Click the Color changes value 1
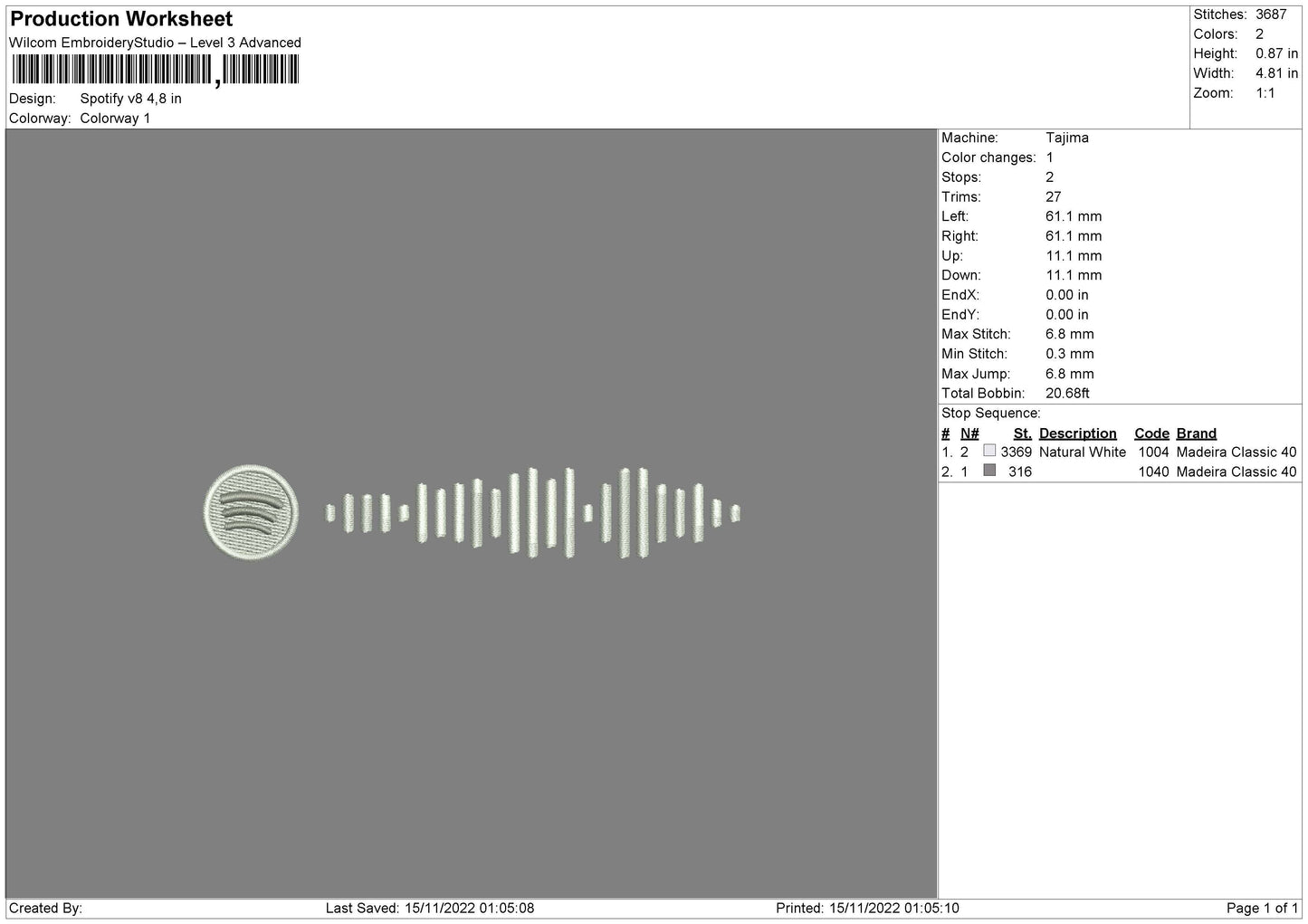Screen dimensions: 1308x924 coord(1050,157)
